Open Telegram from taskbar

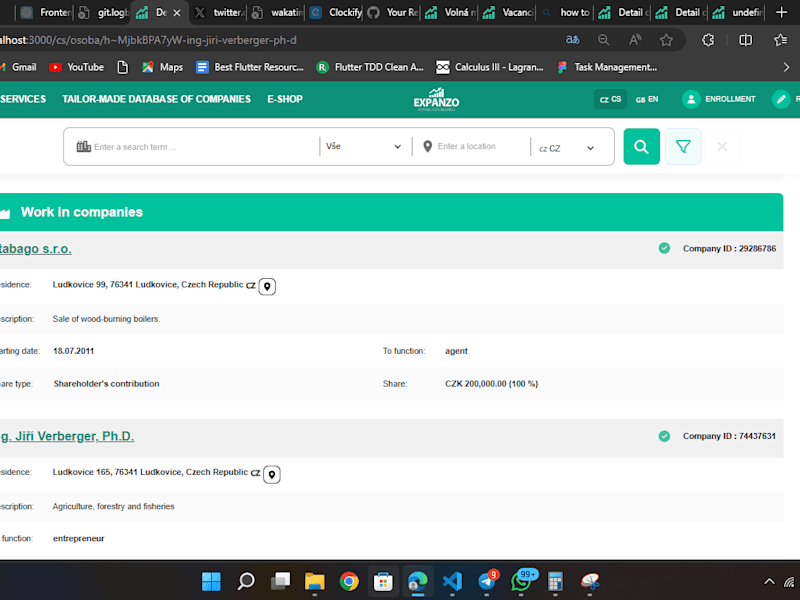click(487, 581)
